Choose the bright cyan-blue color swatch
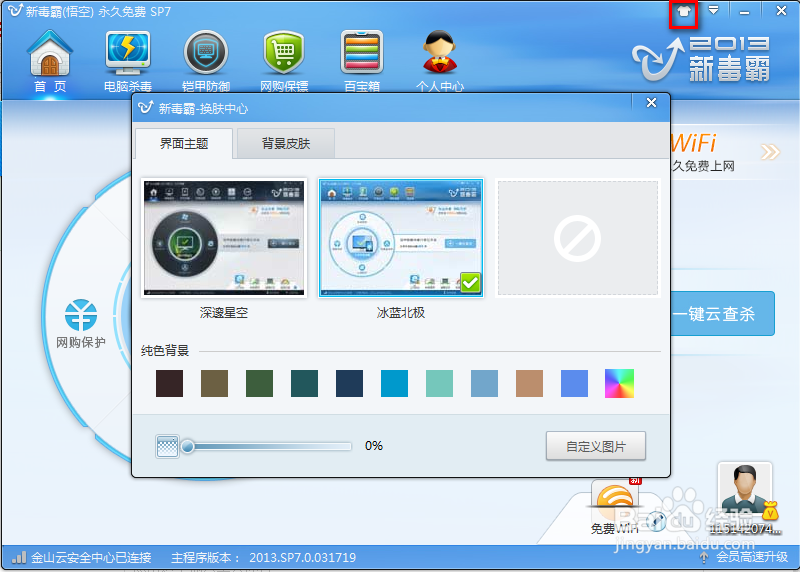This screenshot has height=572, width=800. pyautogui.click(x=394, y=383)
